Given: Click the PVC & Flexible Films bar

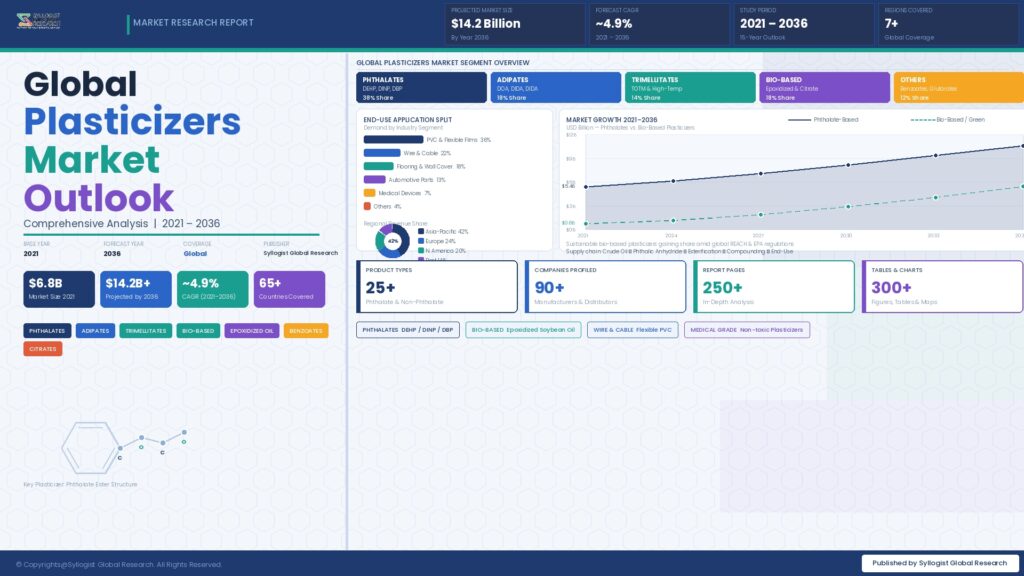Looking at the screenshot, I should pyautogui.click(x=393, y=140).
